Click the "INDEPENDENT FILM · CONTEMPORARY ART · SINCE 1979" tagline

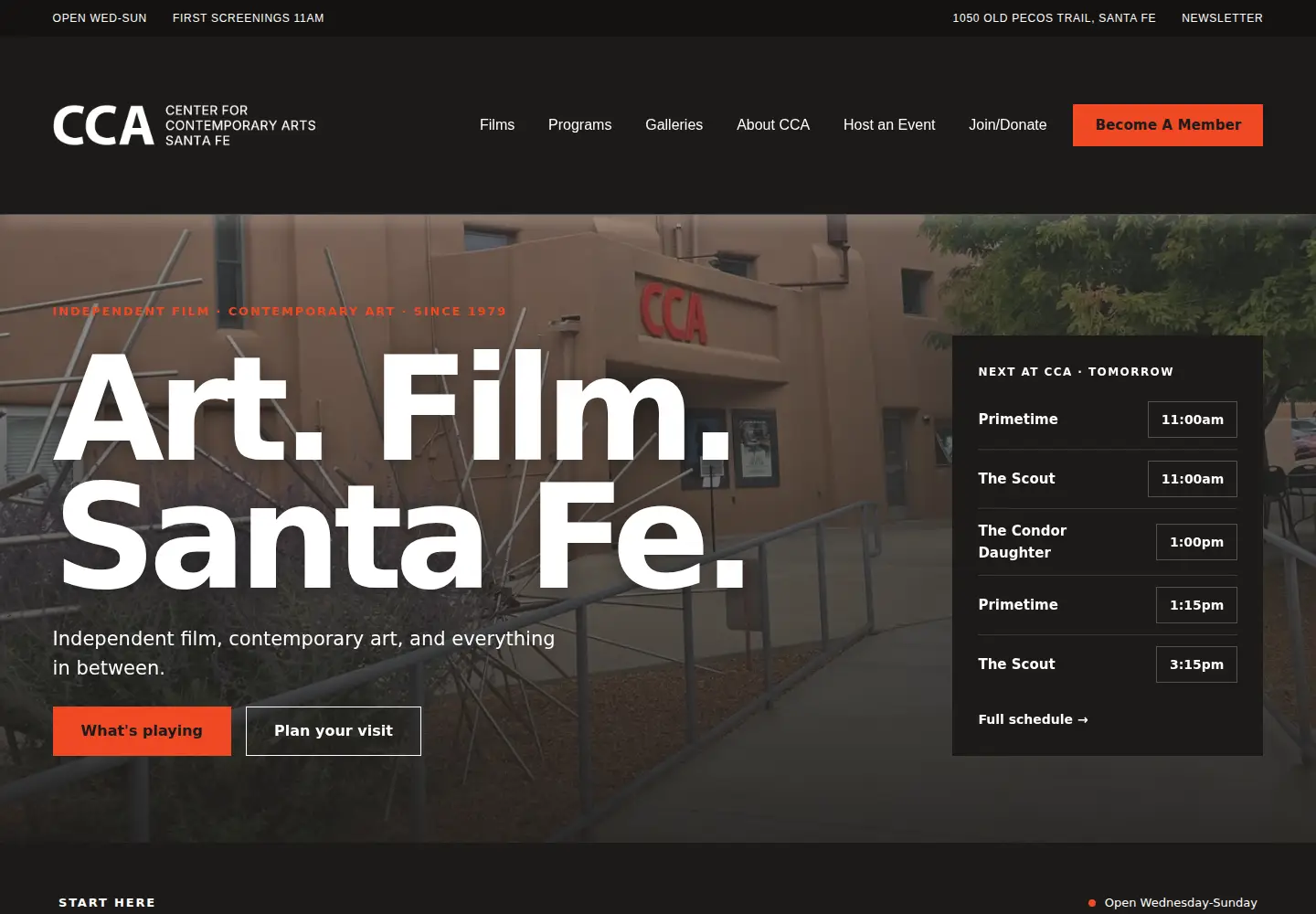click(280, 312)
